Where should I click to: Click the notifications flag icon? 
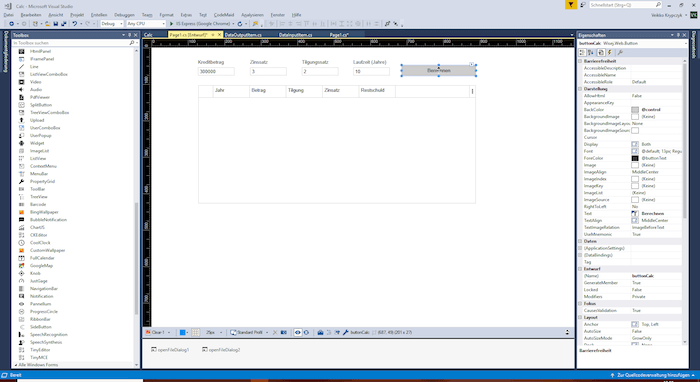point(571,4)
